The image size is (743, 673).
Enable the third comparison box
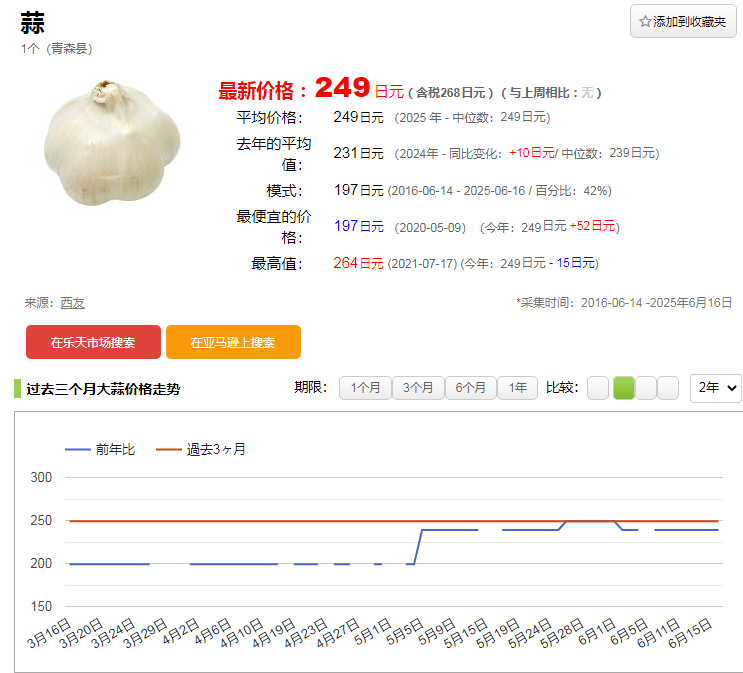point(646,388)
